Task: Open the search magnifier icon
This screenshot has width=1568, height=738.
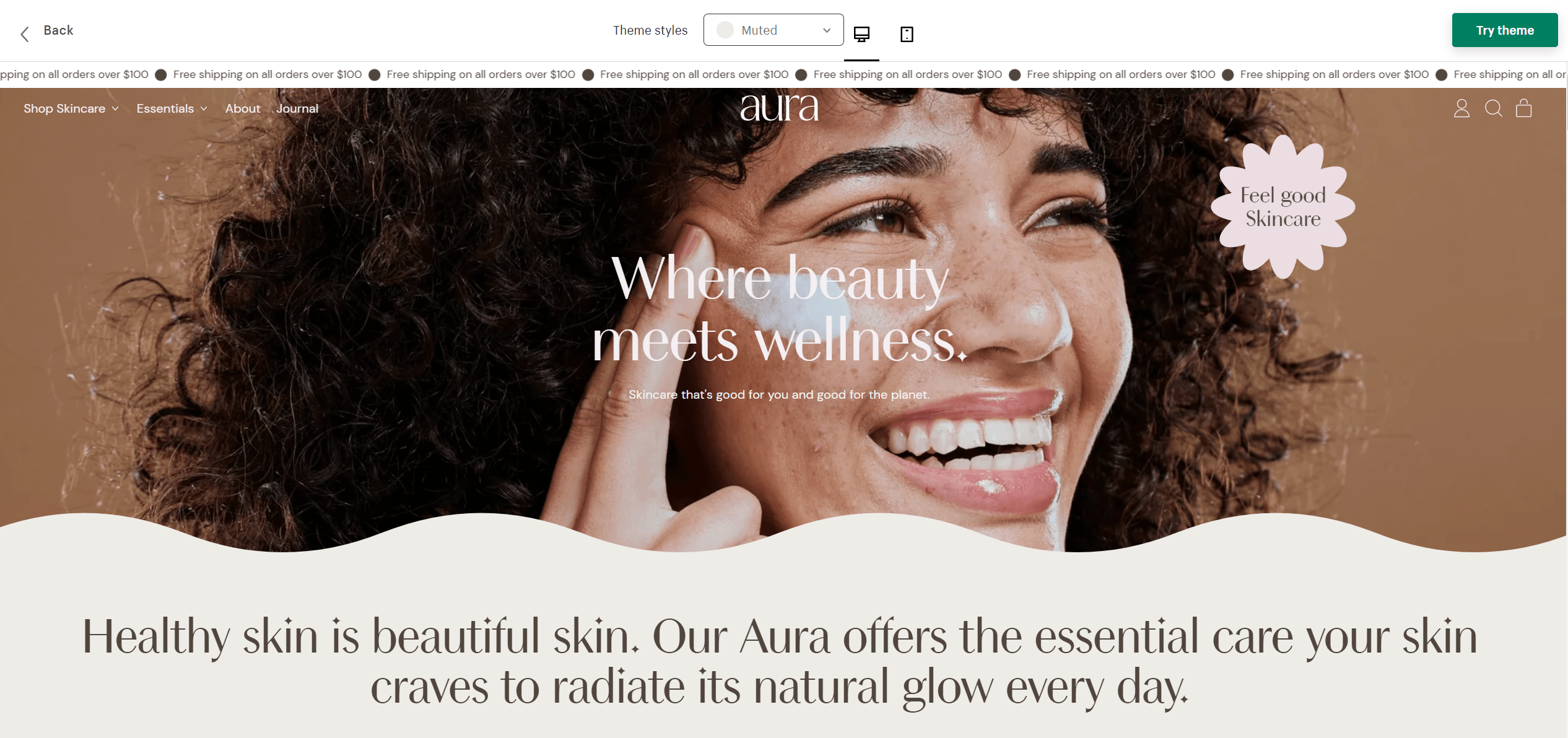Action: 1494,108
